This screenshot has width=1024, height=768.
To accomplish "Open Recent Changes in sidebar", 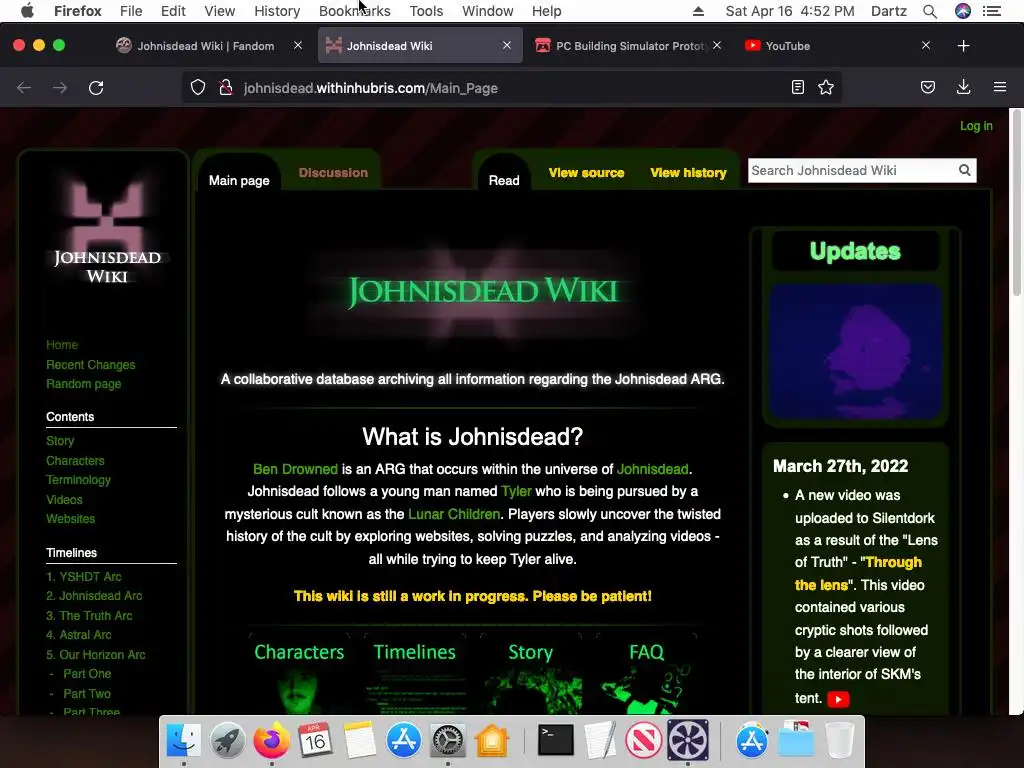I will tap(91, 364).
